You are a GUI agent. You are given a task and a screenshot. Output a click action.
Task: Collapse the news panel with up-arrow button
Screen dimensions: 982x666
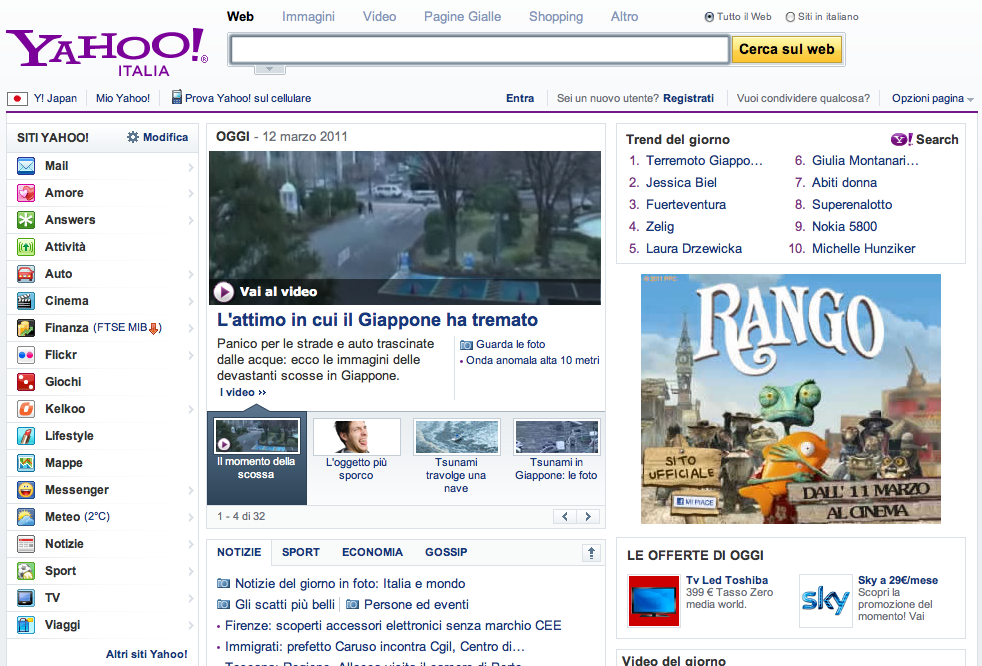click(591, 553)
